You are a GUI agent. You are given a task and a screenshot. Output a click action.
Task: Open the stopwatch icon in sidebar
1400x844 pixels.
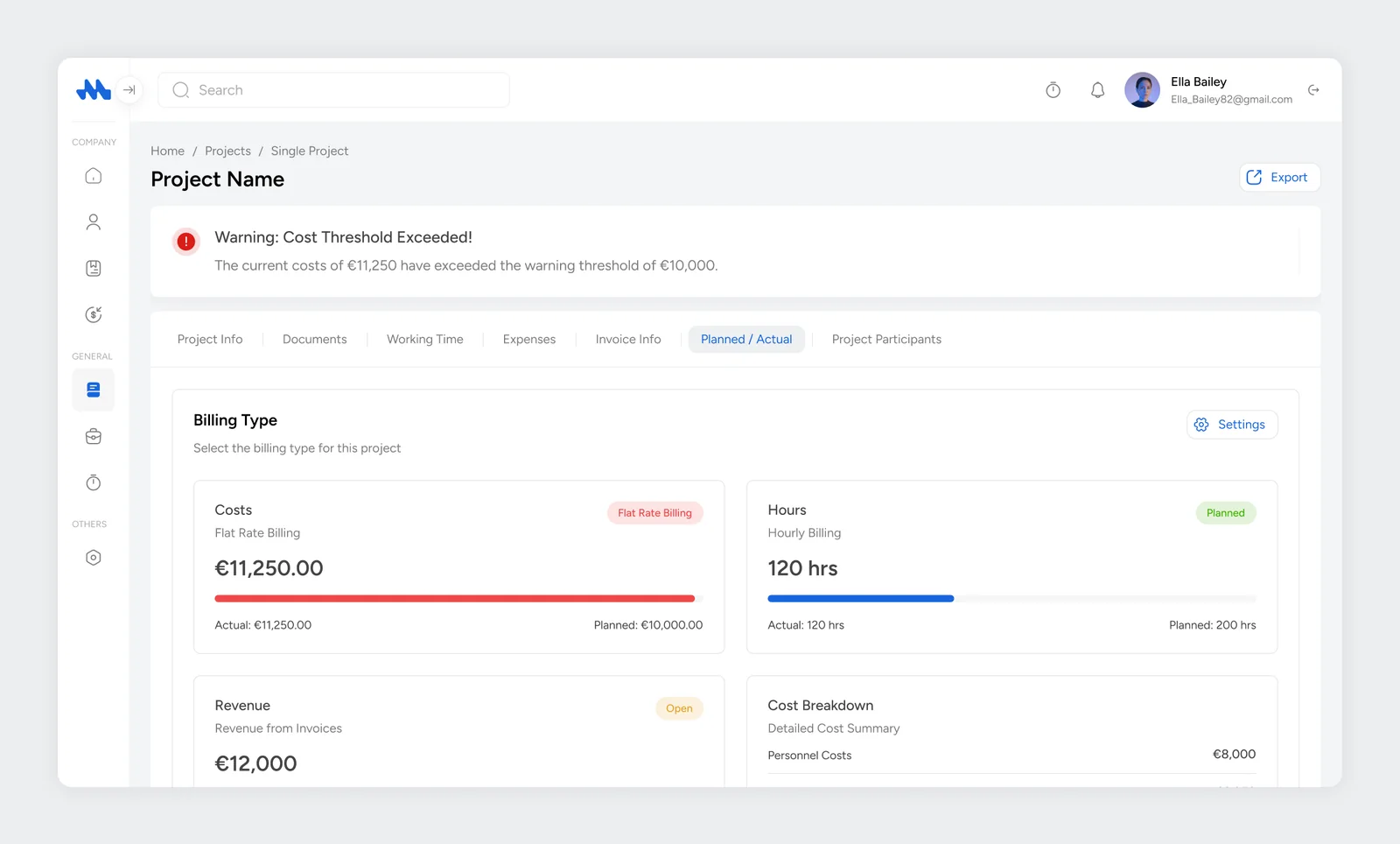point(94,482)
